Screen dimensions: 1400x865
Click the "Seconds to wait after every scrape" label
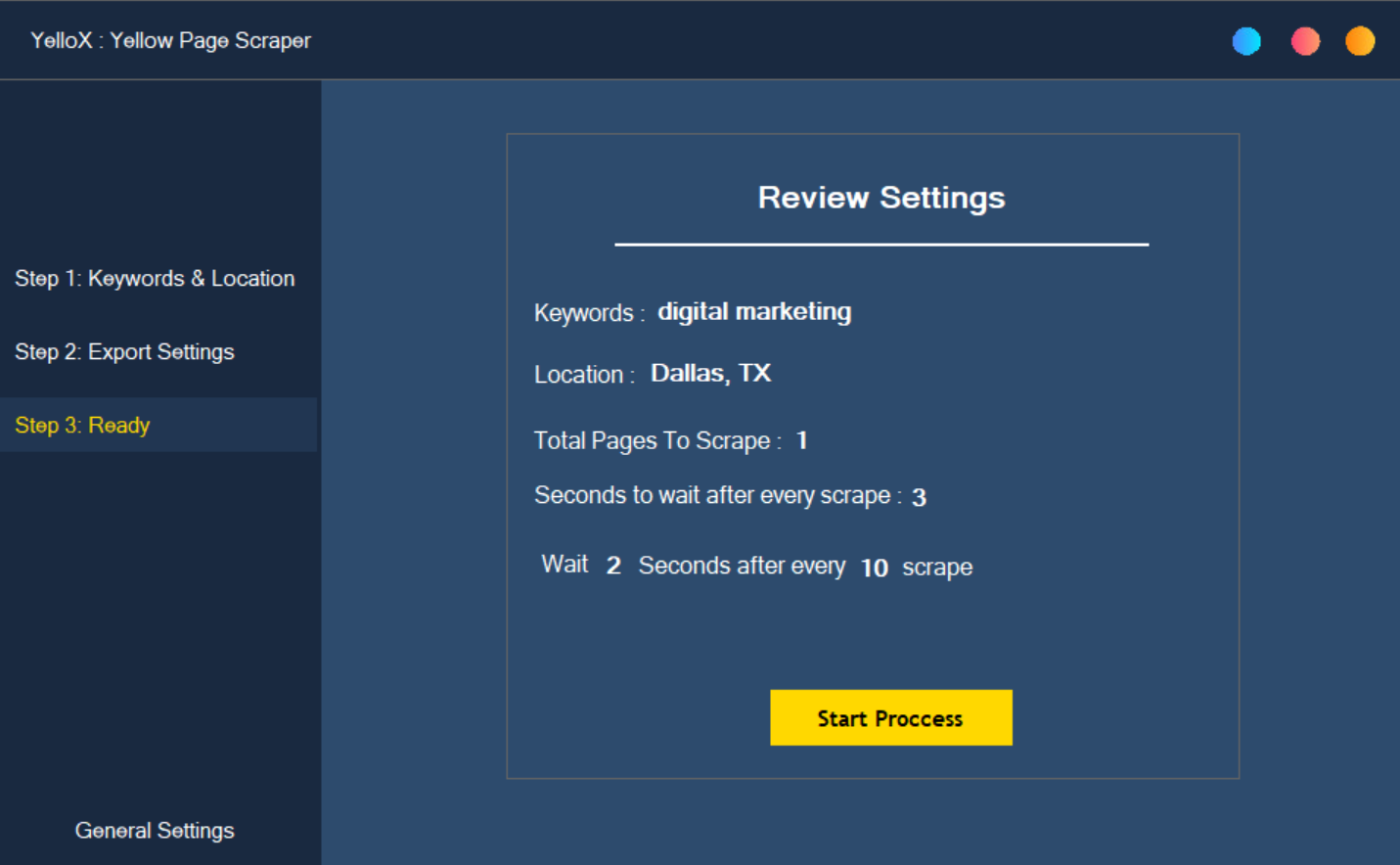711,496
